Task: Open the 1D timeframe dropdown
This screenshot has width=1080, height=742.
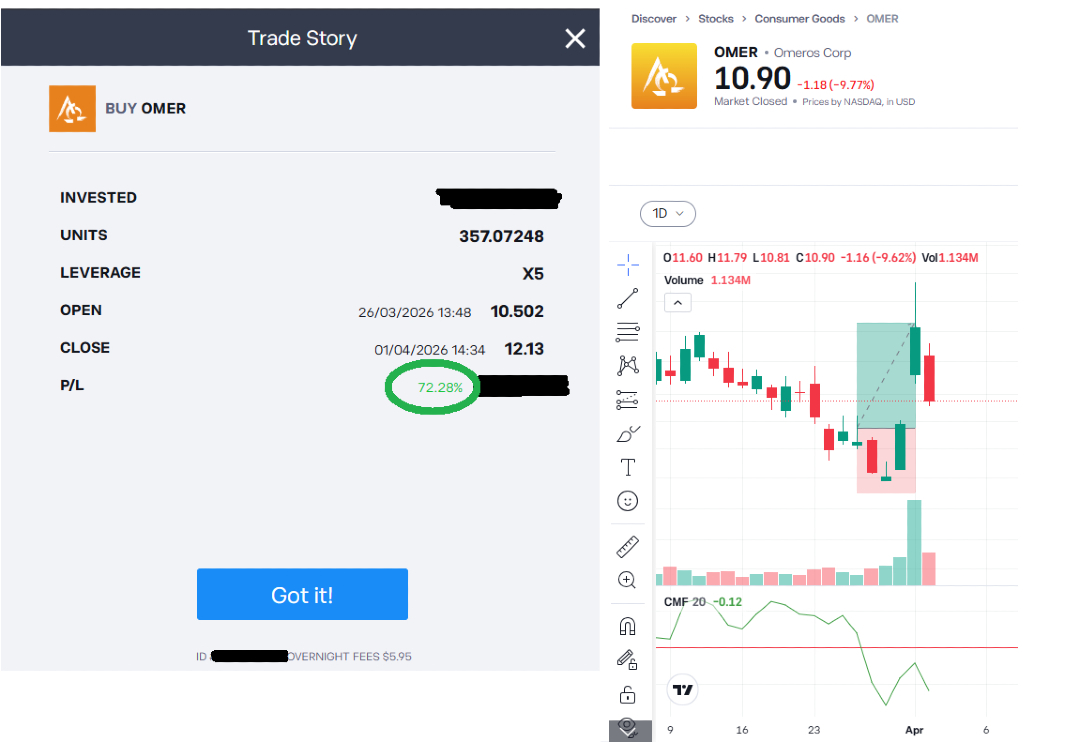Action: pos(667,214)
